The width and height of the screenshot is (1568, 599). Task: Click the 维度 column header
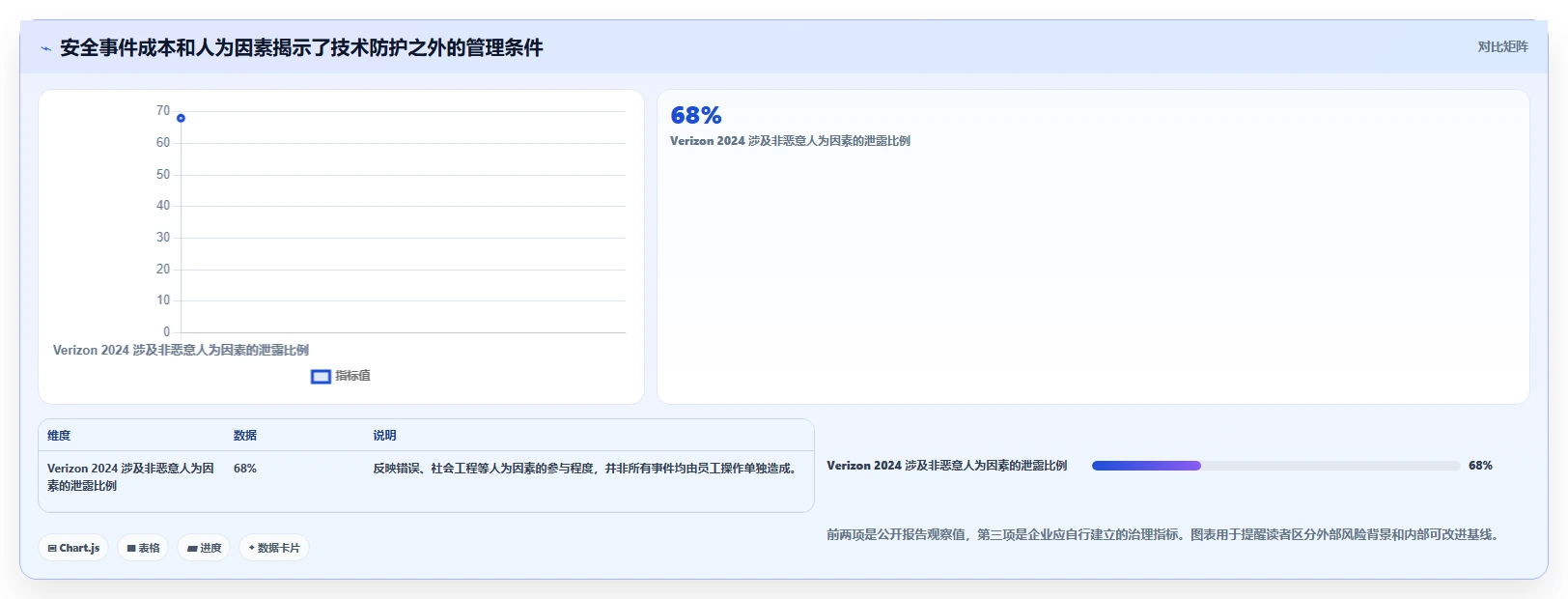(x=59, y=436)
